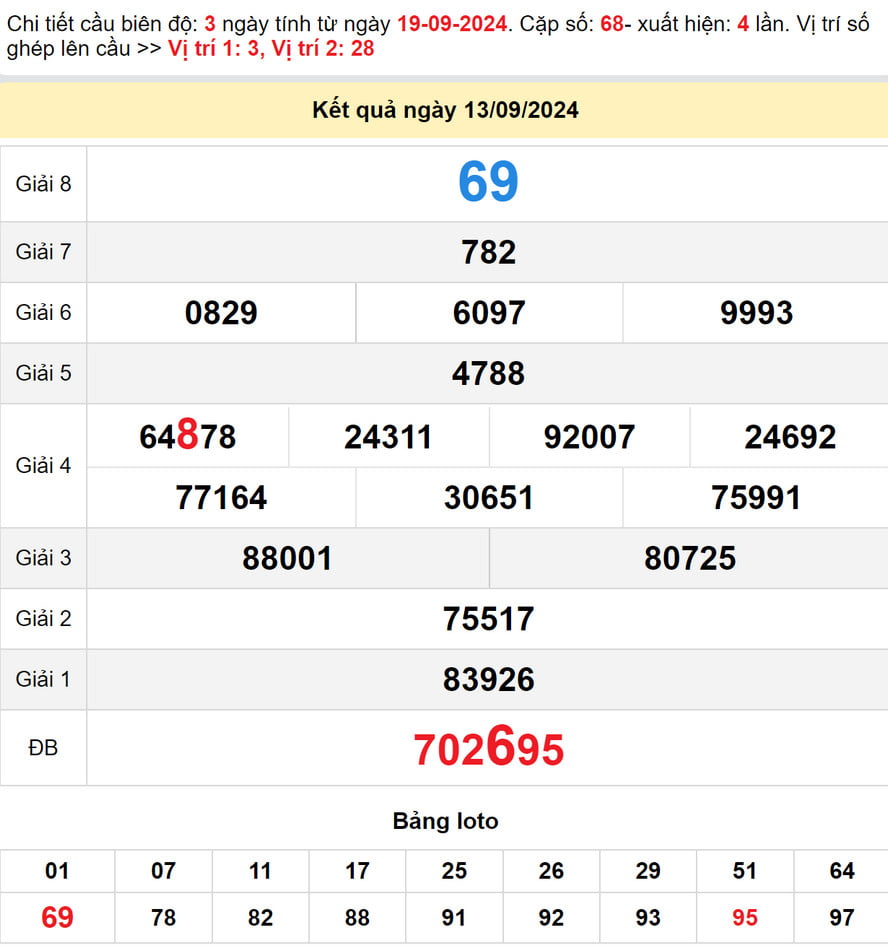Viewport: 888px width, 946px height.
Task: Select Giải 1 number 83926
Action: pos(488,680)
